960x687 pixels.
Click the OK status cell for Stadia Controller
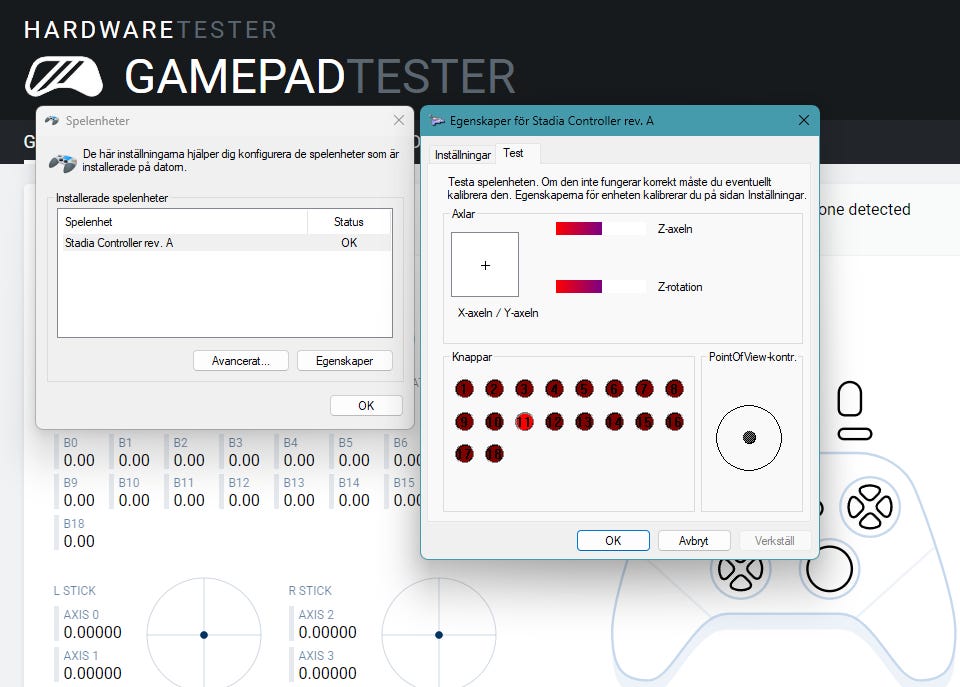point(349,242)
